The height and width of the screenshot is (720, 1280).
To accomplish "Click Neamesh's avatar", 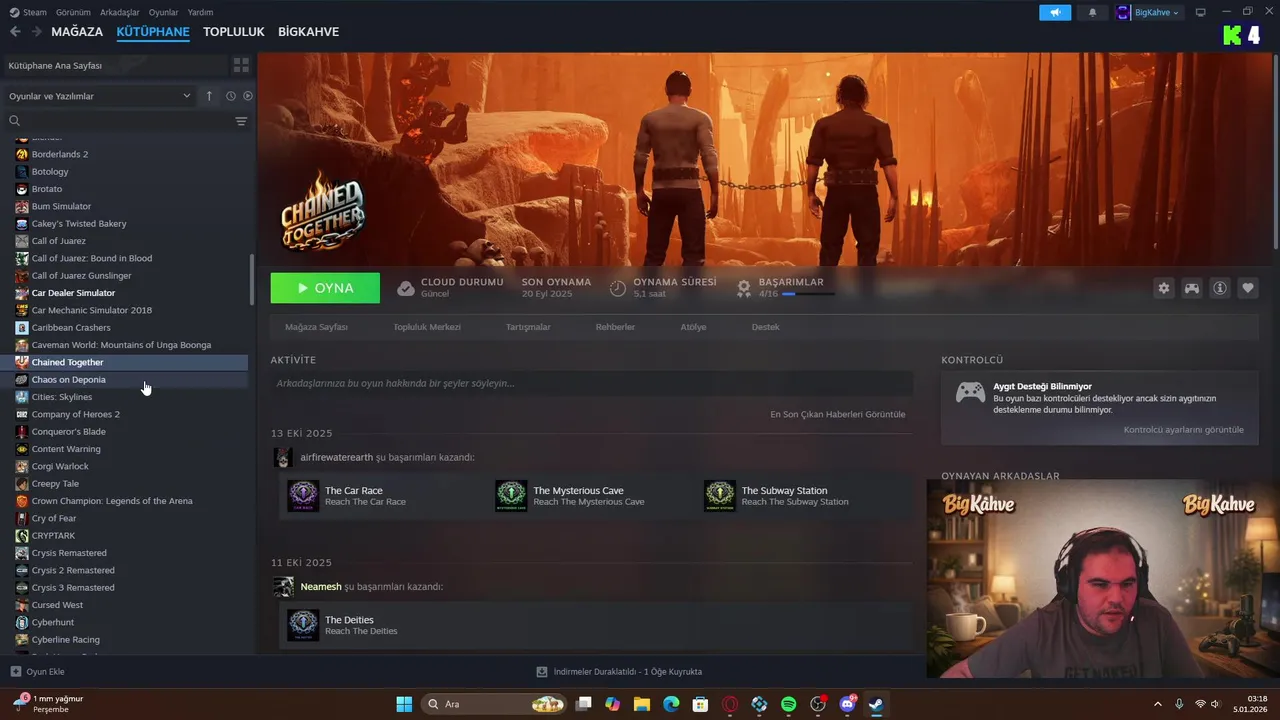I will tap(284, 587).
